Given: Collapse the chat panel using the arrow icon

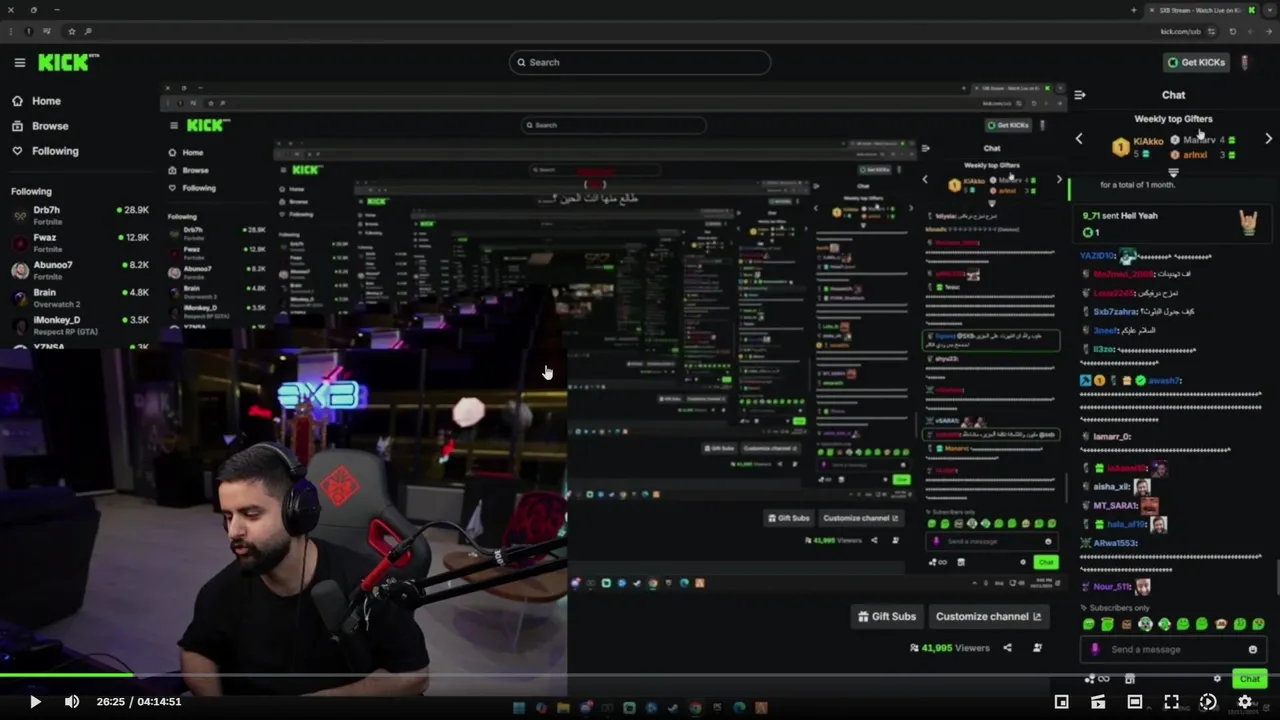Looking at the screenshot, I should point(1080,95).
